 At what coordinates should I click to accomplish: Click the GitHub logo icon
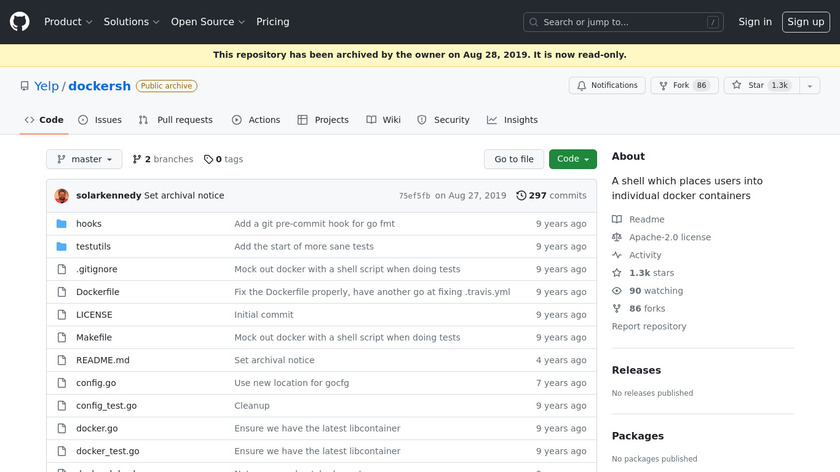[x=20, y=22]
